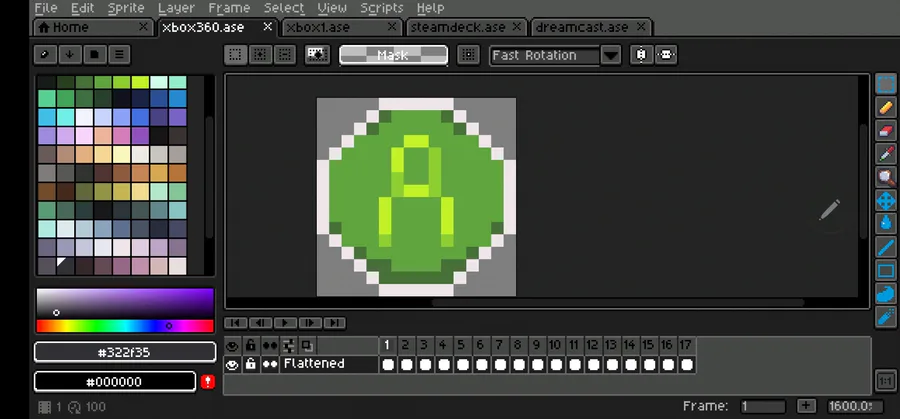Click the rotation pivot icon
This screenshot has width=900, height=419.
coord(468,55)
